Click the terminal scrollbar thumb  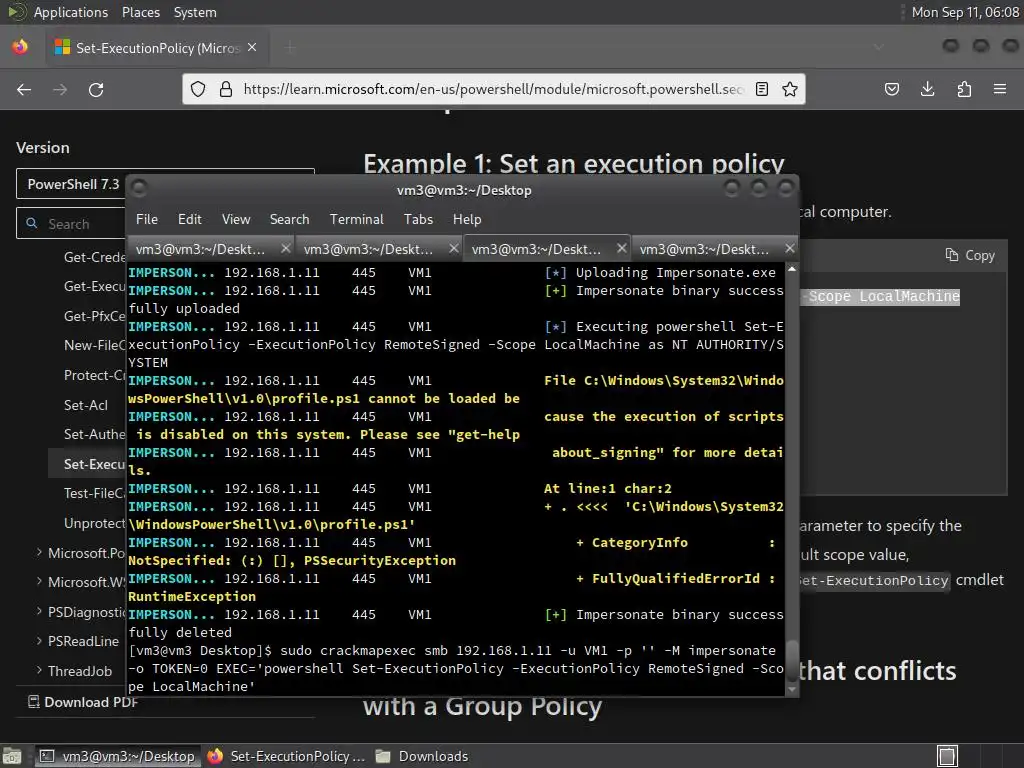(792, 660)
